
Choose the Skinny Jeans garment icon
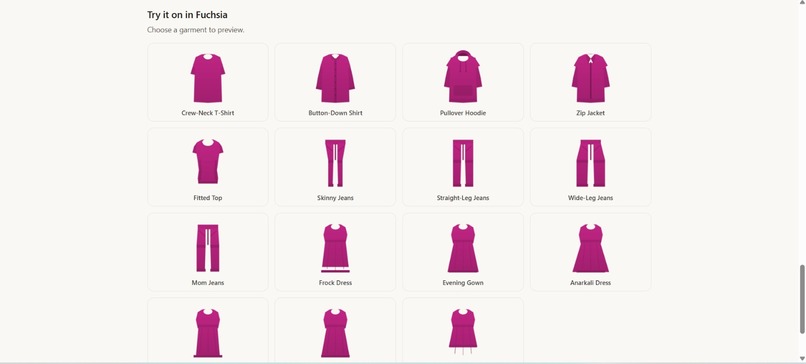point(335,163)
